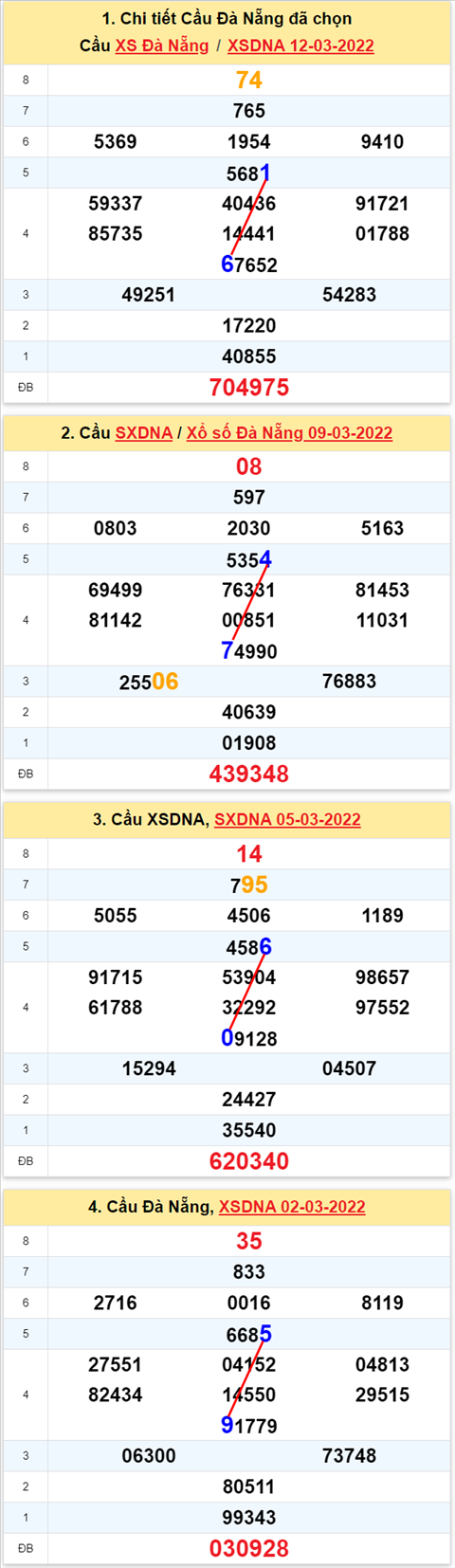Click the heading Chi tiết Cầu Đà Nẵng đã chọn

(227, 19)
